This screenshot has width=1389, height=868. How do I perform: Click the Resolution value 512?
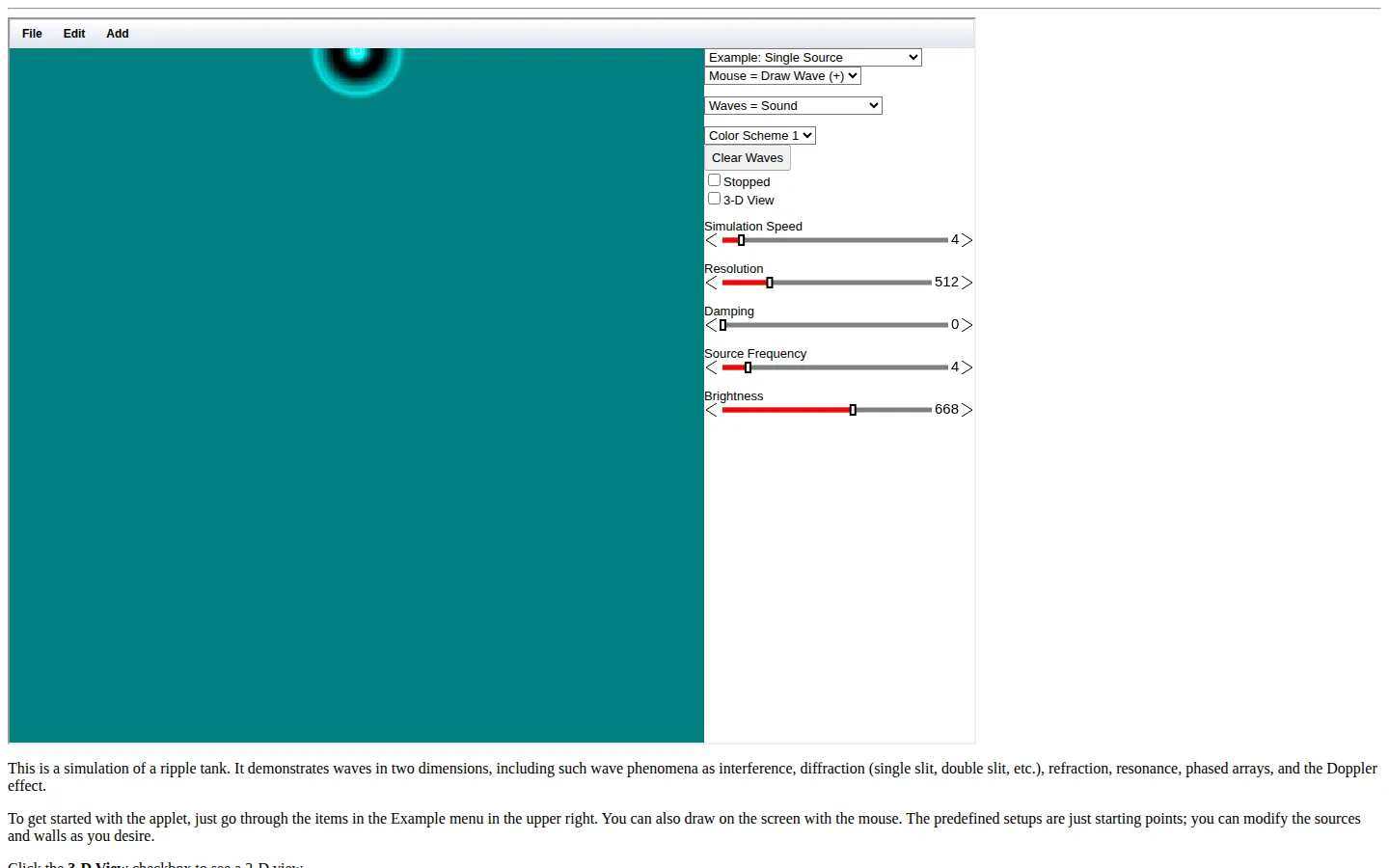click(946, 282)
